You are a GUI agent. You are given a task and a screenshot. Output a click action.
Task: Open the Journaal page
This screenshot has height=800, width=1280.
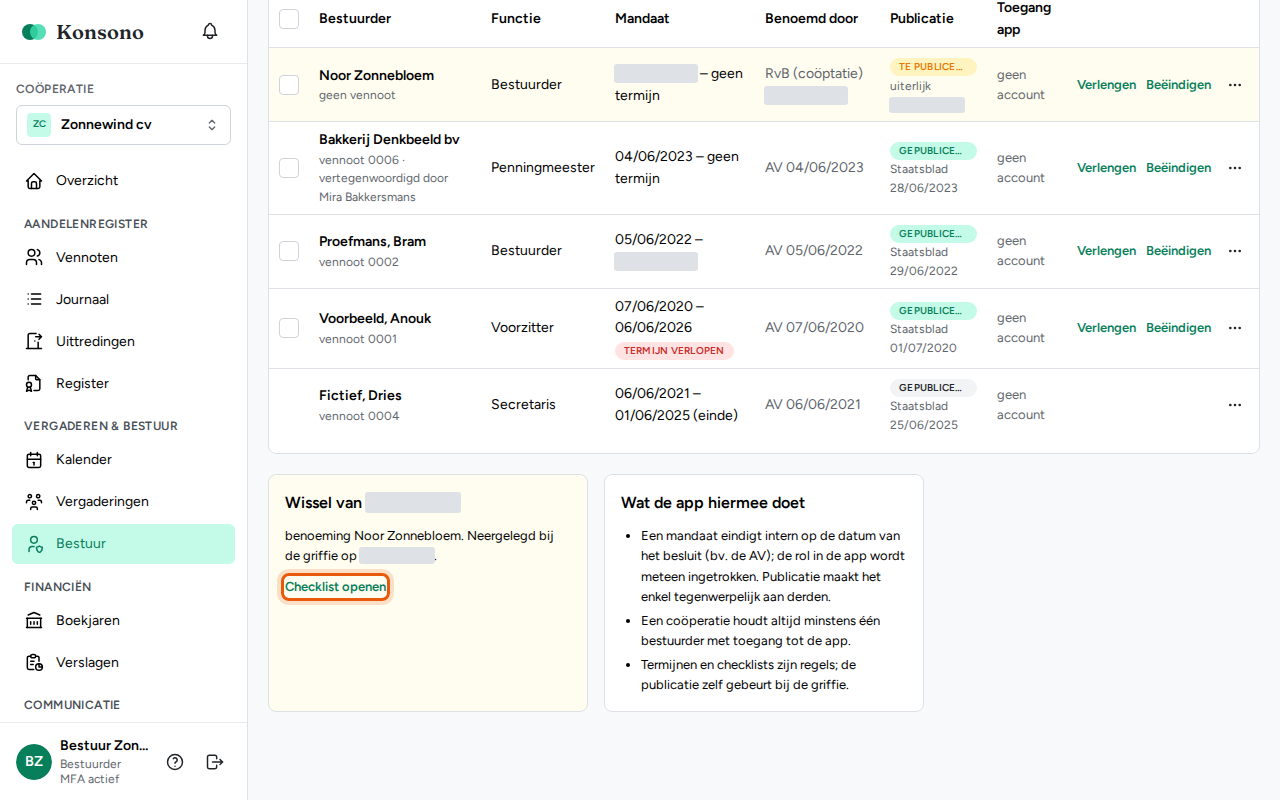[123, 300]
